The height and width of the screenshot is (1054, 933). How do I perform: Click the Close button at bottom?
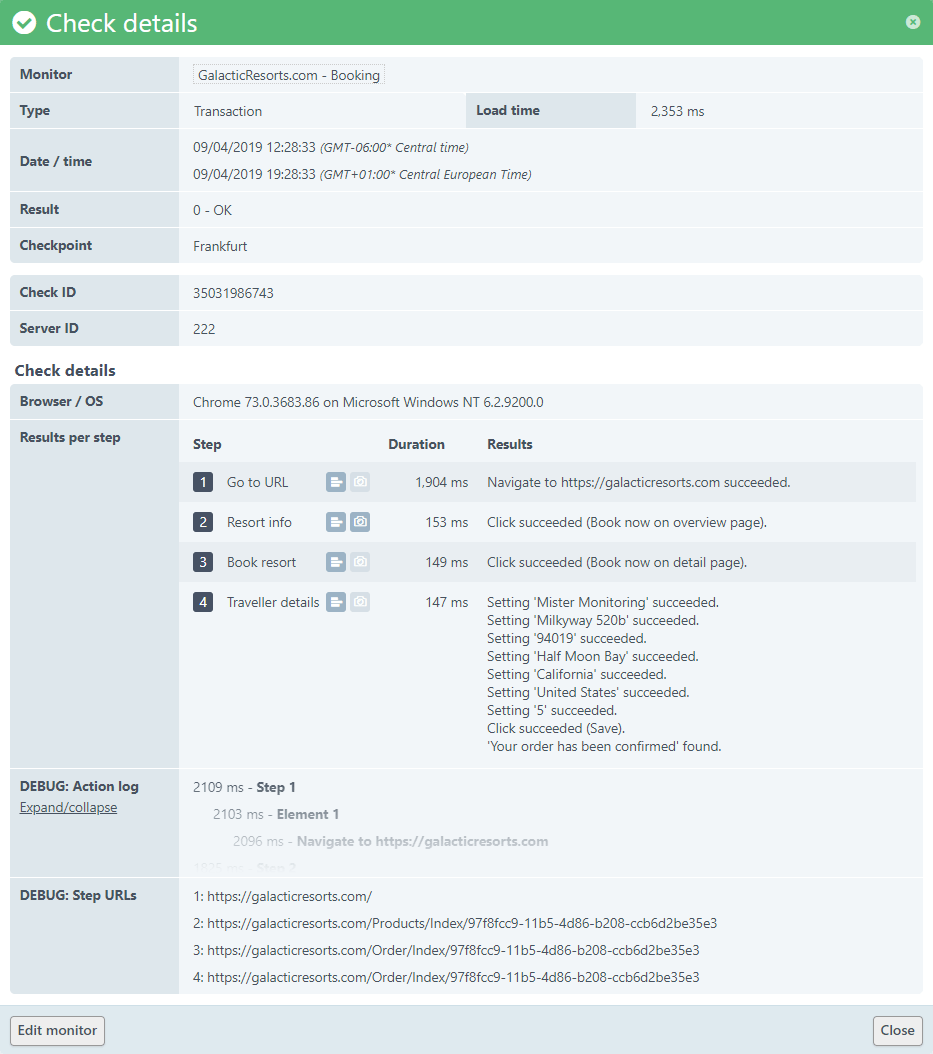tap(897, 1030)
